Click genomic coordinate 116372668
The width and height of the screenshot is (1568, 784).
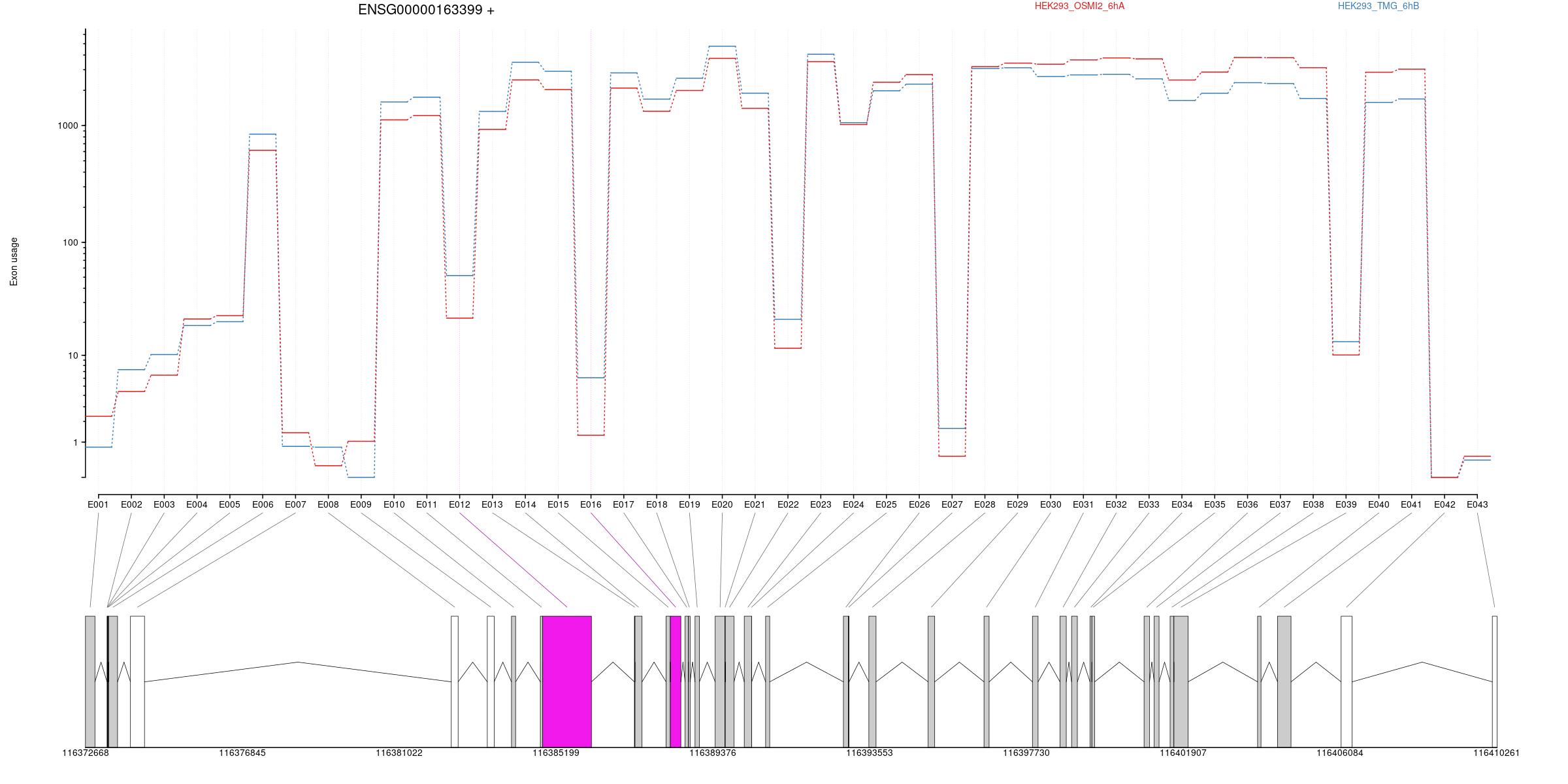point(86,753)
